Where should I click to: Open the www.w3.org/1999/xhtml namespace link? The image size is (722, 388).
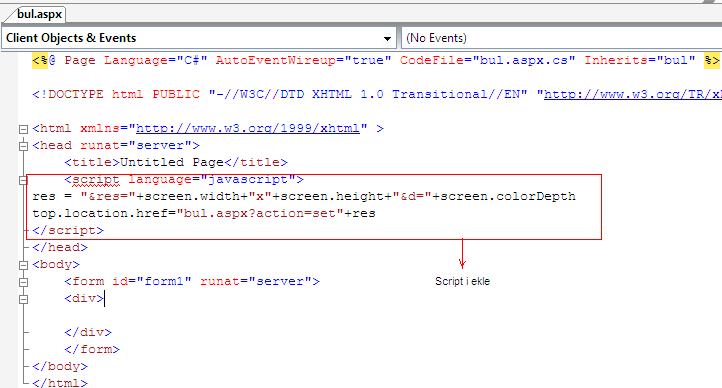tap(247, 128)
